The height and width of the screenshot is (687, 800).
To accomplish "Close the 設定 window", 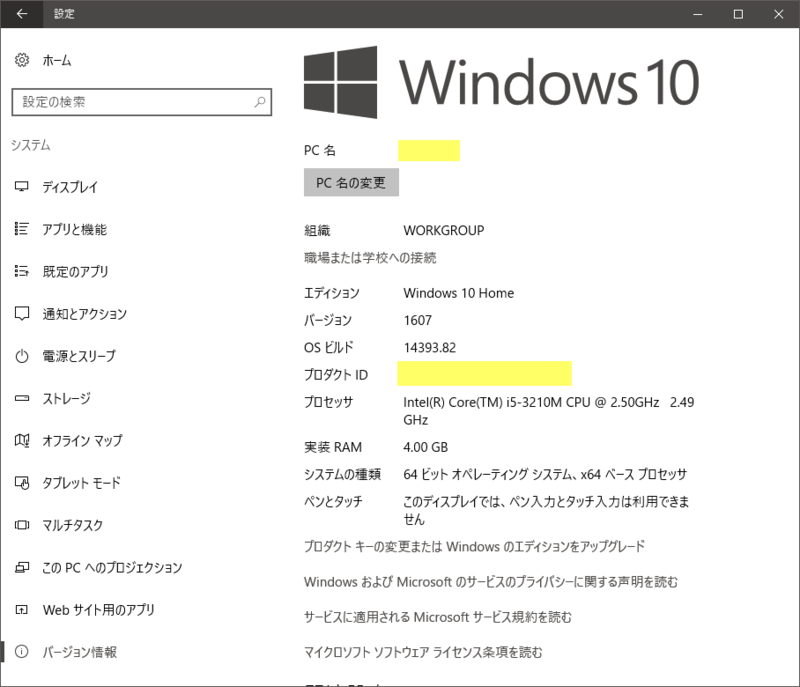I will point(779,14).
